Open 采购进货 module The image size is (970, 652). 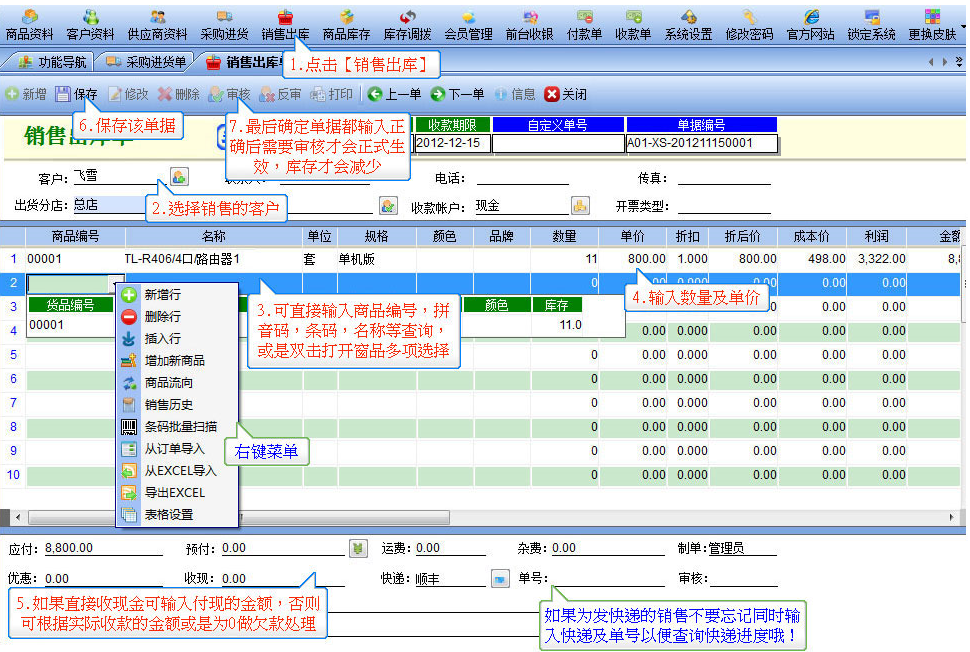coord(224,25)
